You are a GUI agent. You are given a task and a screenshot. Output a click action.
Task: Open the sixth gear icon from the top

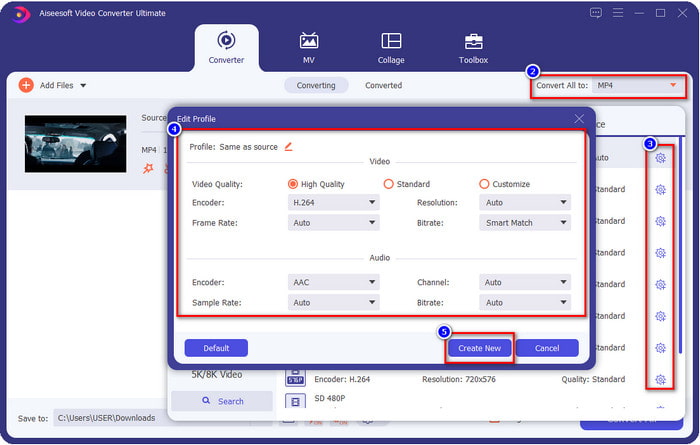point(660,316)
